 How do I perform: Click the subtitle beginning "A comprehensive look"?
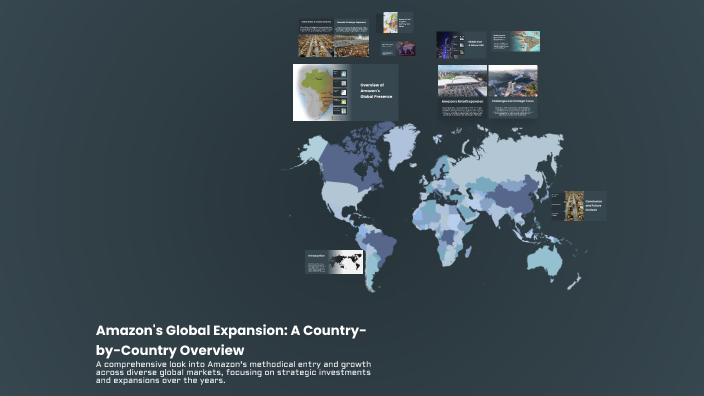click(x=233, y=372)
